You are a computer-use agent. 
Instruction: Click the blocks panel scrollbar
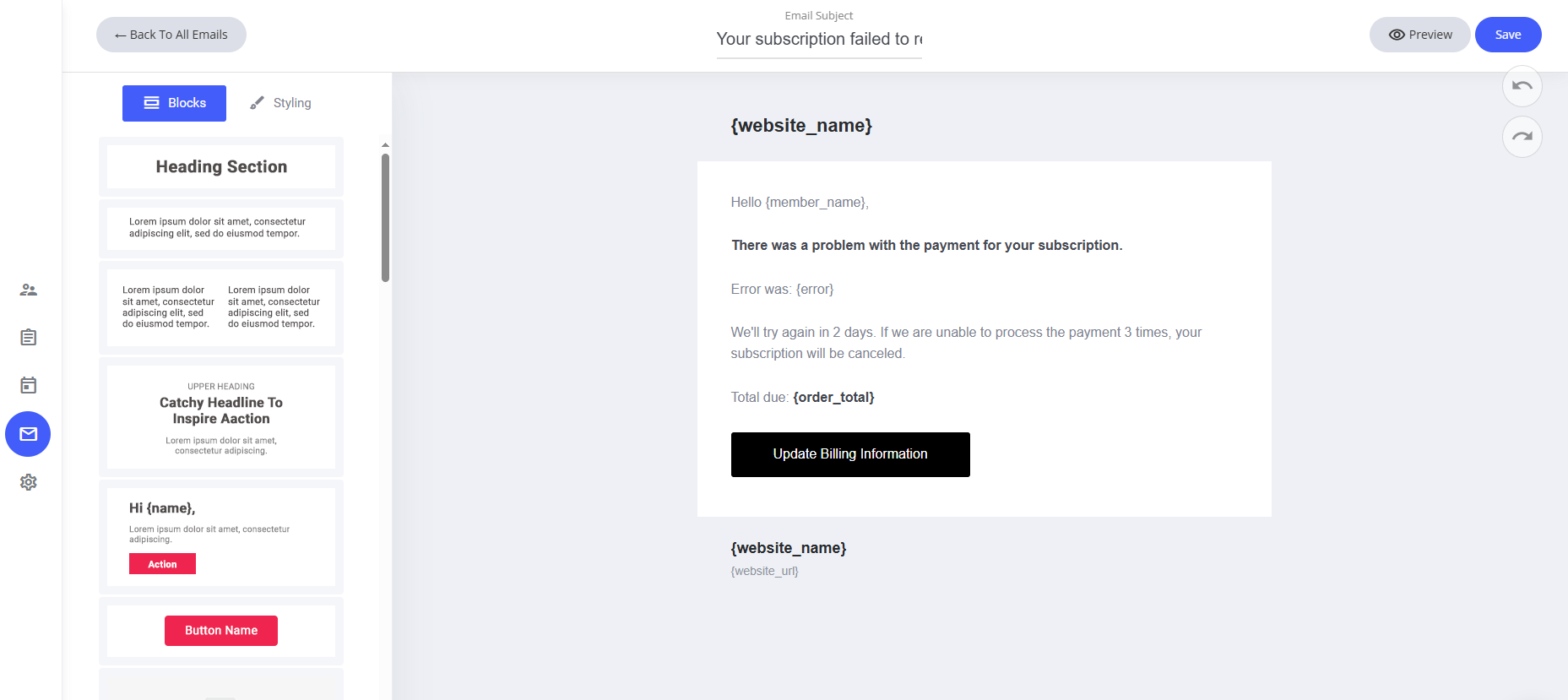(x=385, y=218)
